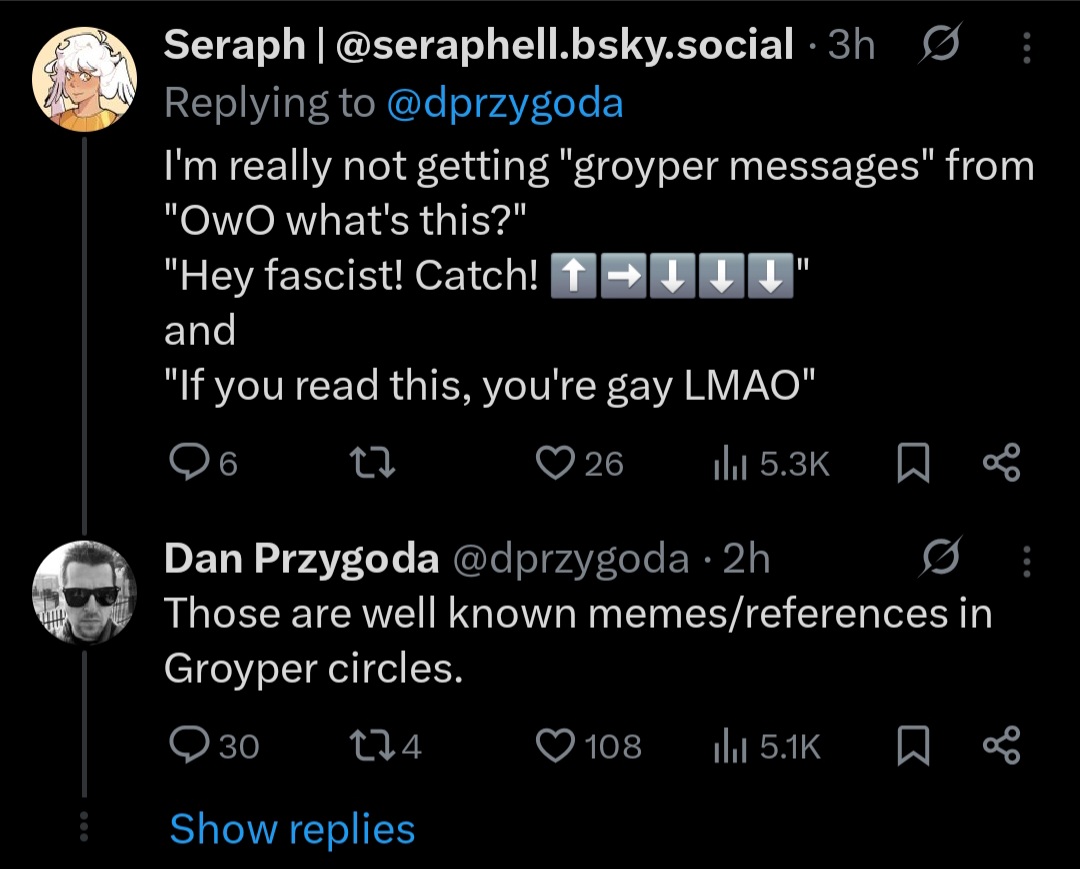This screenshot has width=1080, height=869.
Task: Reply to Dan Przygoda's post
Action: [x=187, y=746]
